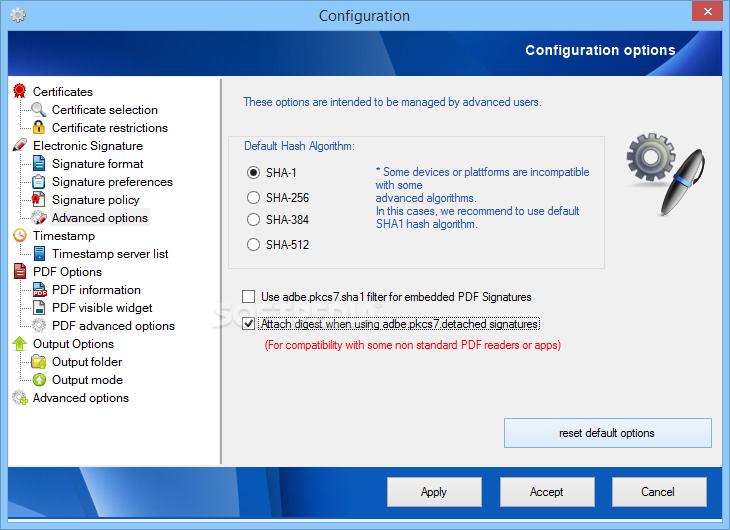Open Certificate restrictions settings

click(x=110, y=128)
